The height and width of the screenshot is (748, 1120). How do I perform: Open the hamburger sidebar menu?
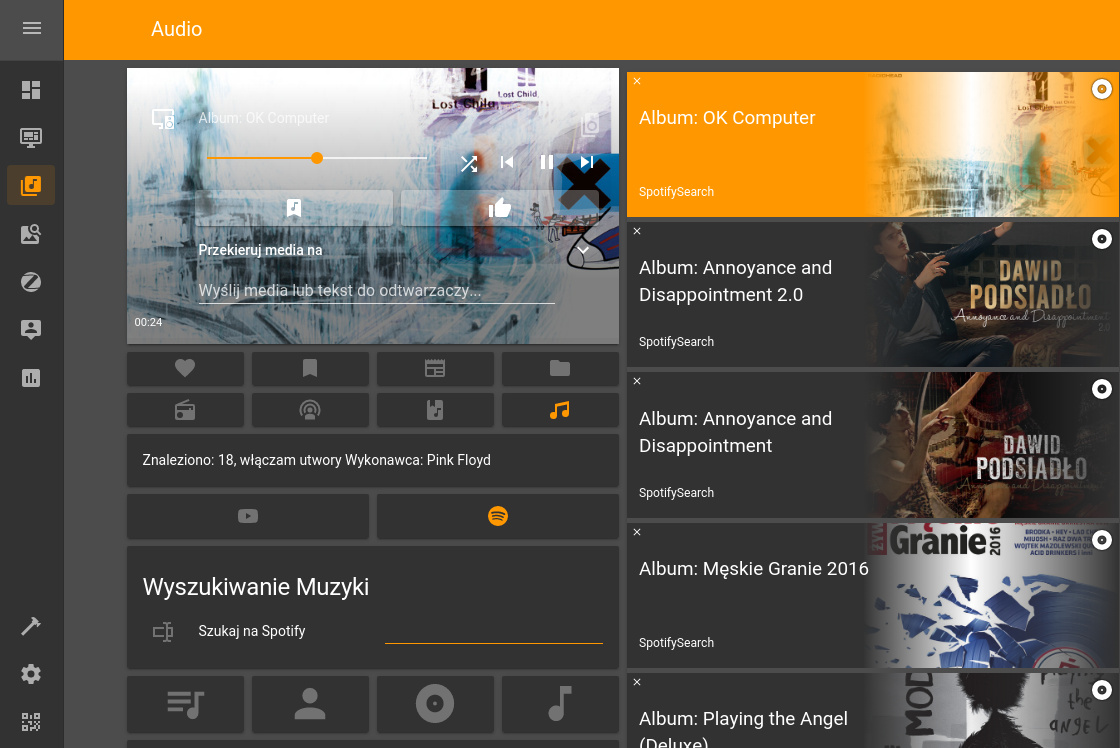coord(31,29)
